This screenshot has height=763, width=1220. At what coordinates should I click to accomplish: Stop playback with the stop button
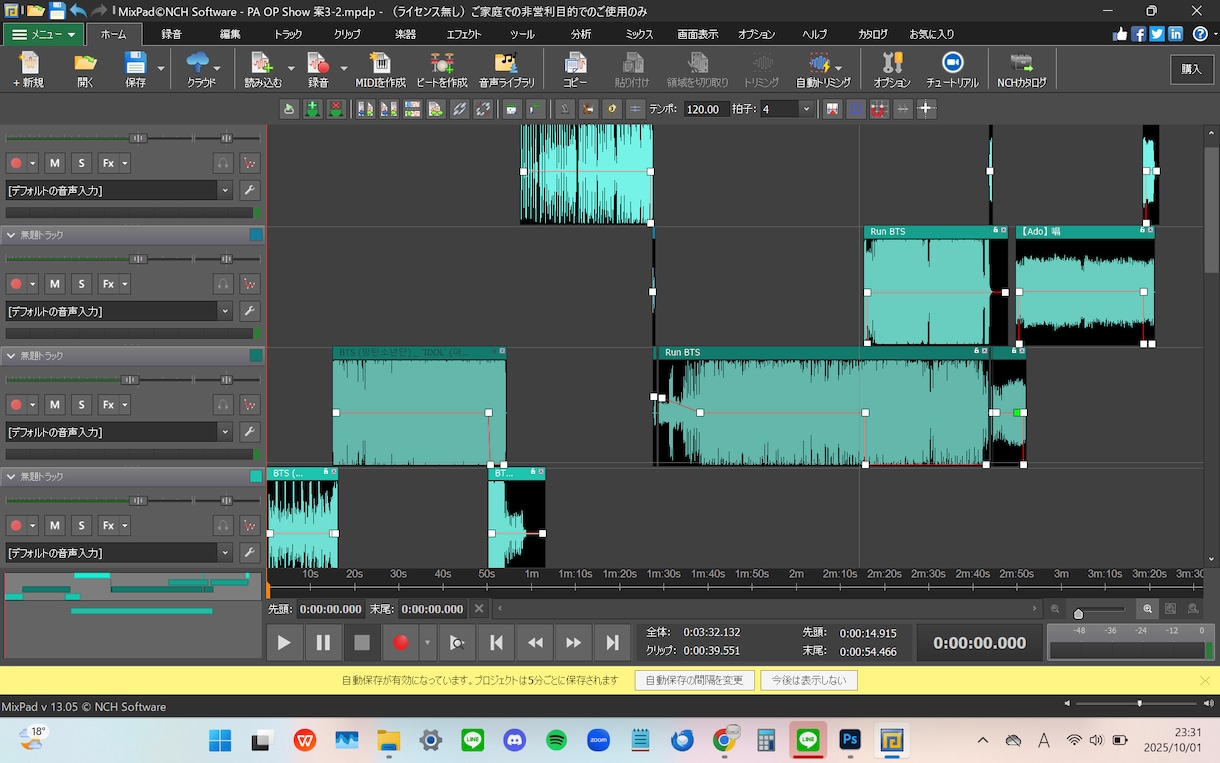click(362, 643)
